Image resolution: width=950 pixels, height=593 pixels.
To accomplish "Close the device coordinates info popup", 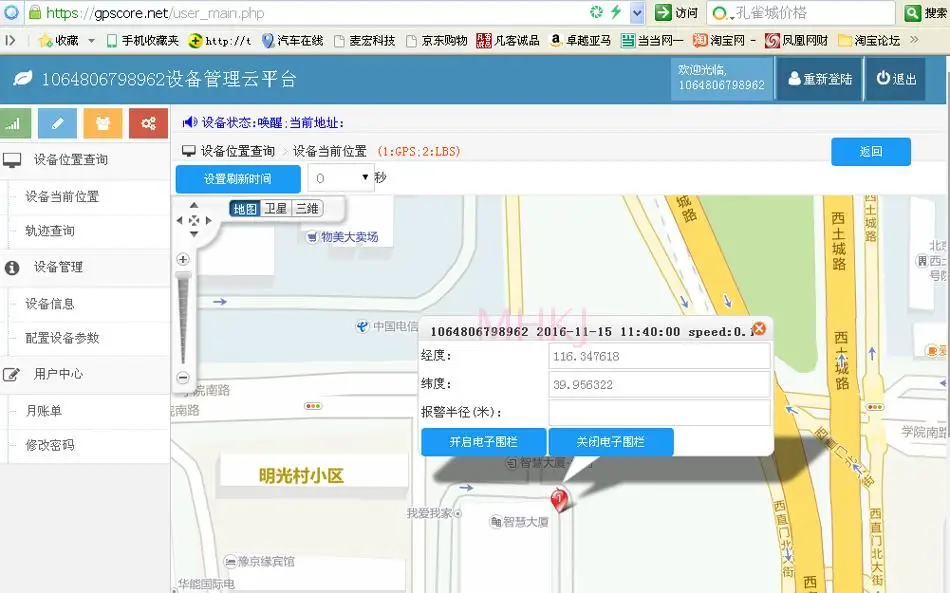I will [759, 328].
